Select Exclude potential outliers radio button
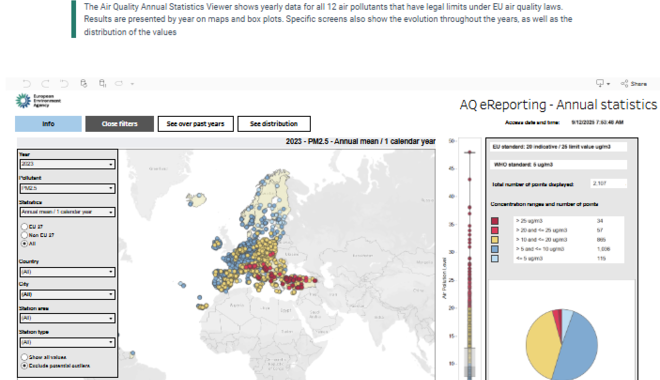This screenshot has width=660, height=380. (x=24, y=366)
